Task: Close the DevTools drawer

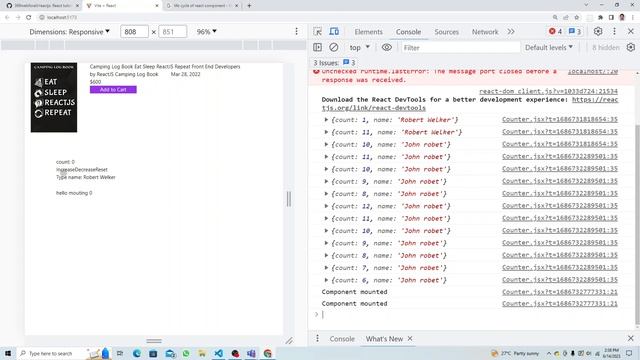Action: pyautogui.click(x=631, y=338)
